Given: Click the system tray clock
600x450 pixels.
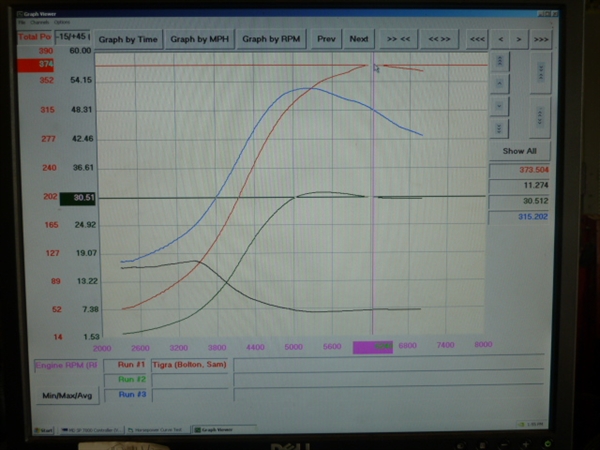Looking at the screenshot, I should tap(536, 424).
